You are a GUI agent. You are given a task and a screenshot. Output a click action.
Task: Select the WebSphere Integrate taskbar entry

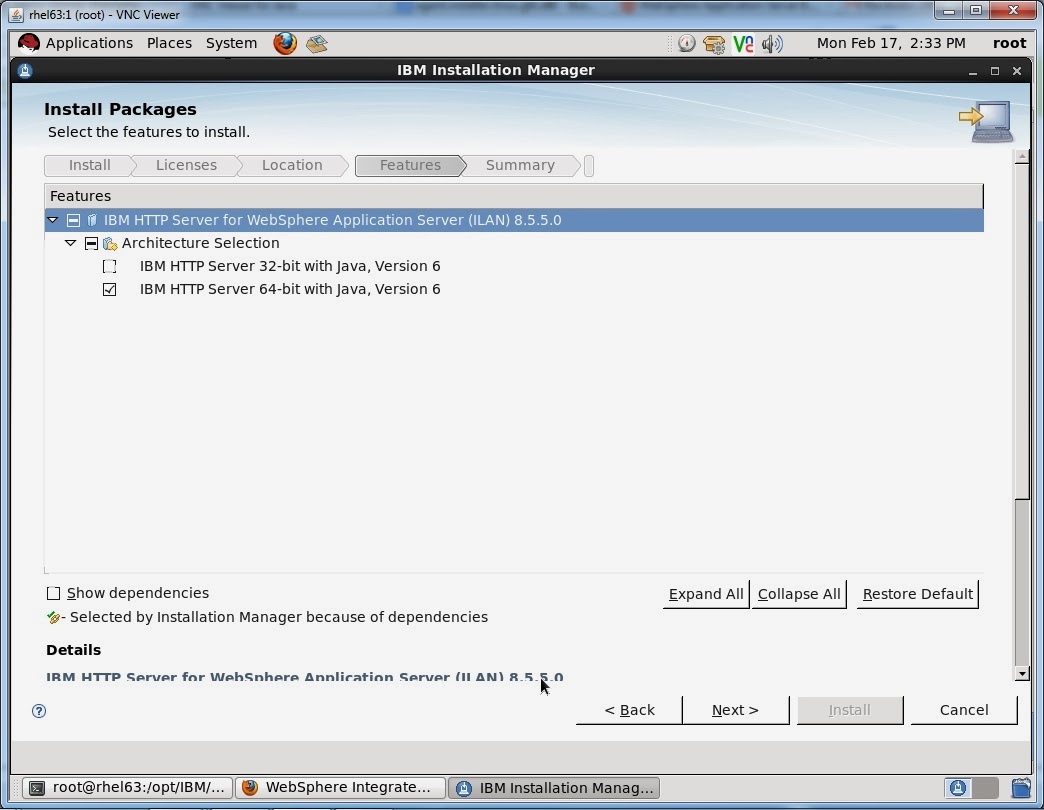[340, 788]
